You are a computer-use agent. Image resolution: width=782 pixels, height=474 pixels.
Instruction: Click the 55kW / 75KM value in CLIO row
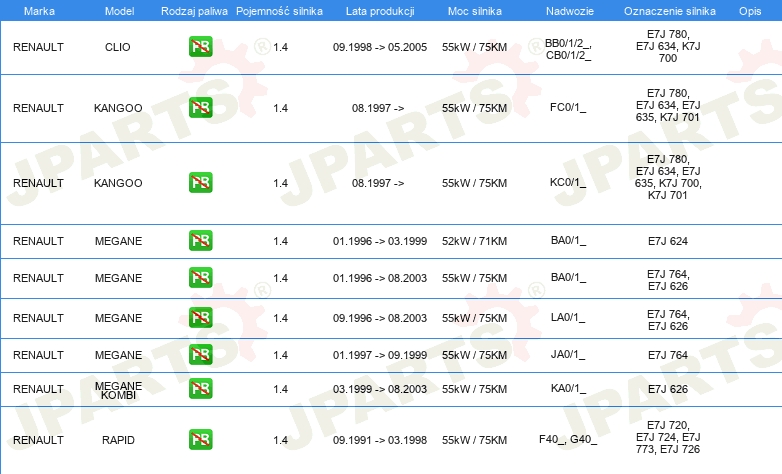pyautogui.click(x=474, y=47)
